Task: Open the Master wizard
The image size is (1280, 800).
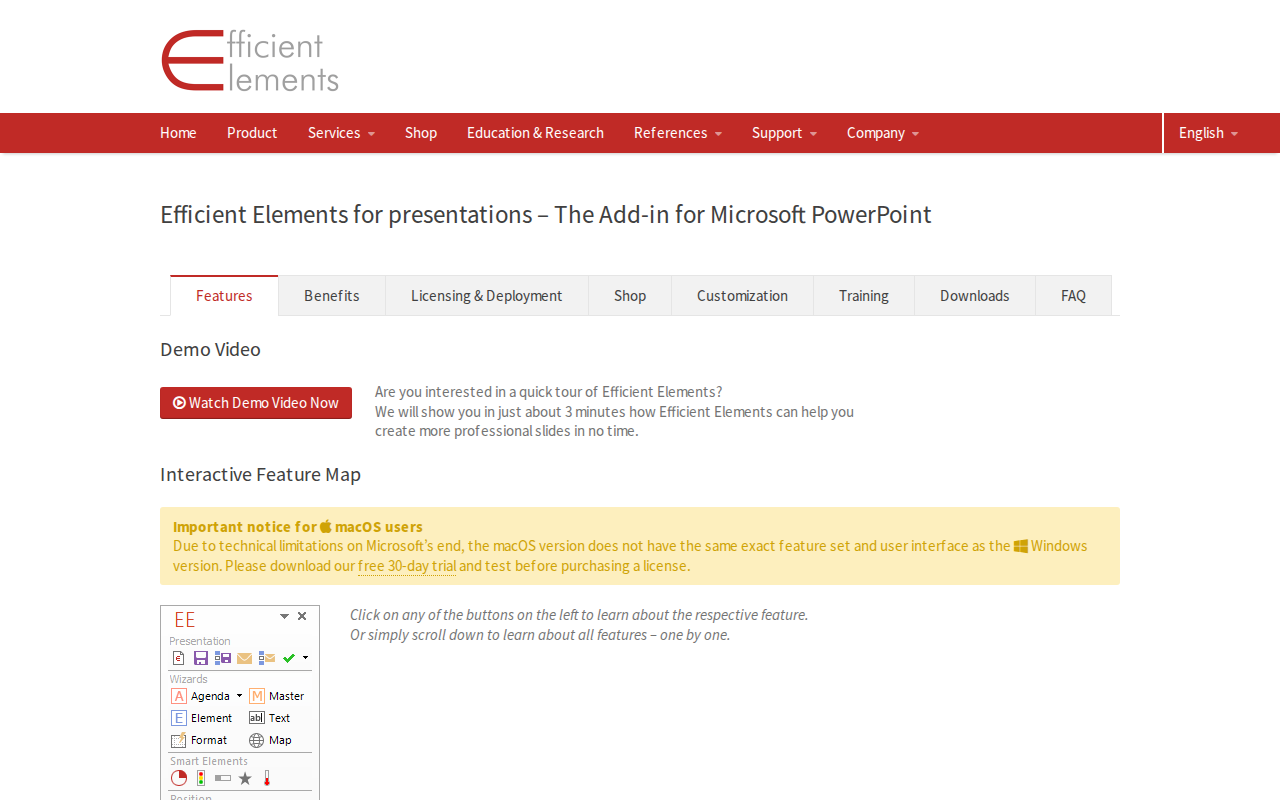Action: pos(277,696)
